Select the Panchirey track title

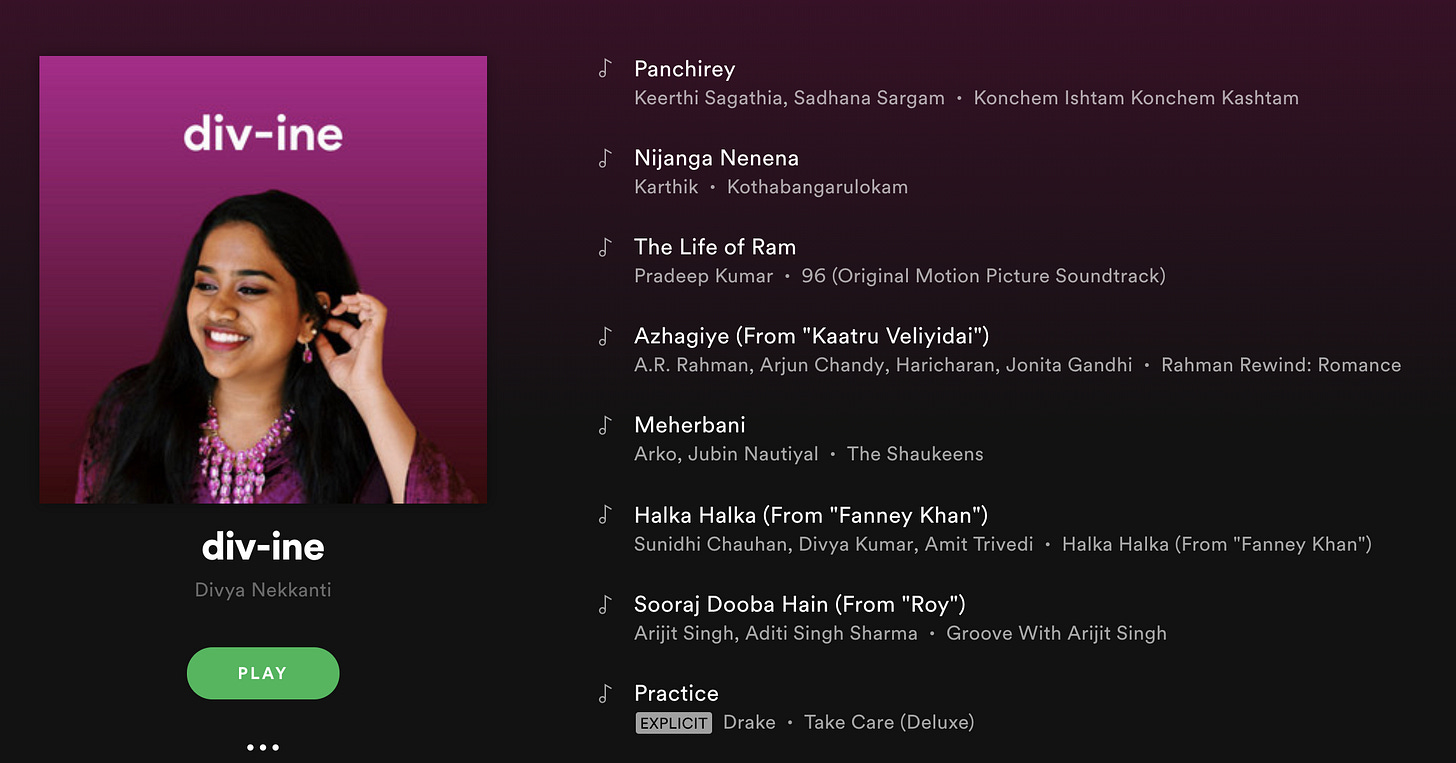(x=685, y=69)
